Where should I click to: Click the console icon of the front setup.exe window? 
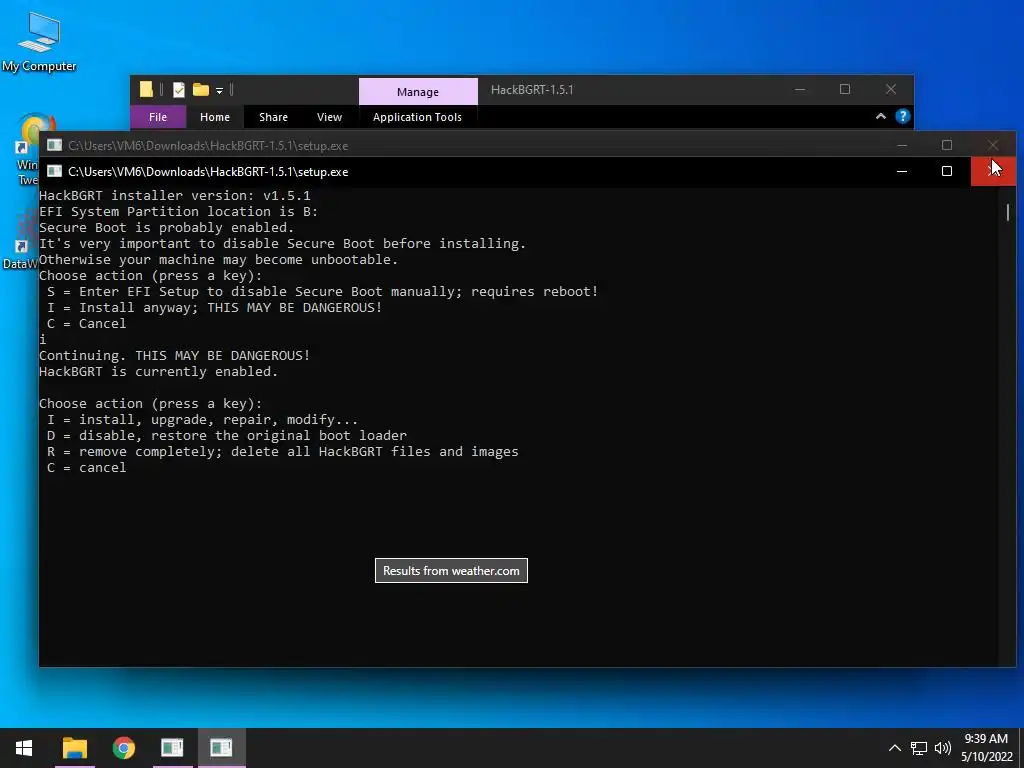coord(54,171)
